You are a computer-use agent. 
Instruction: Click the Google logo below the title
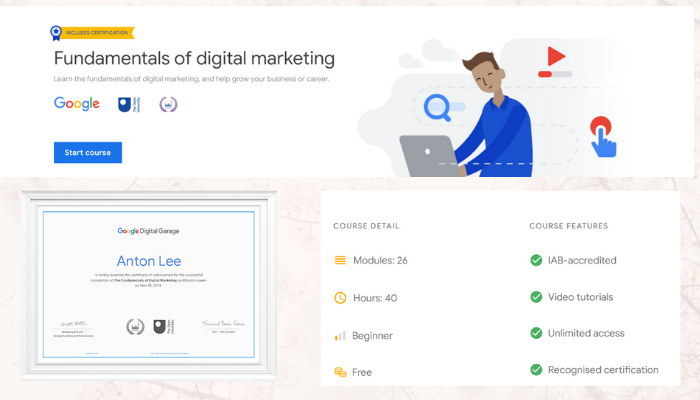click(x=77, y=104)
